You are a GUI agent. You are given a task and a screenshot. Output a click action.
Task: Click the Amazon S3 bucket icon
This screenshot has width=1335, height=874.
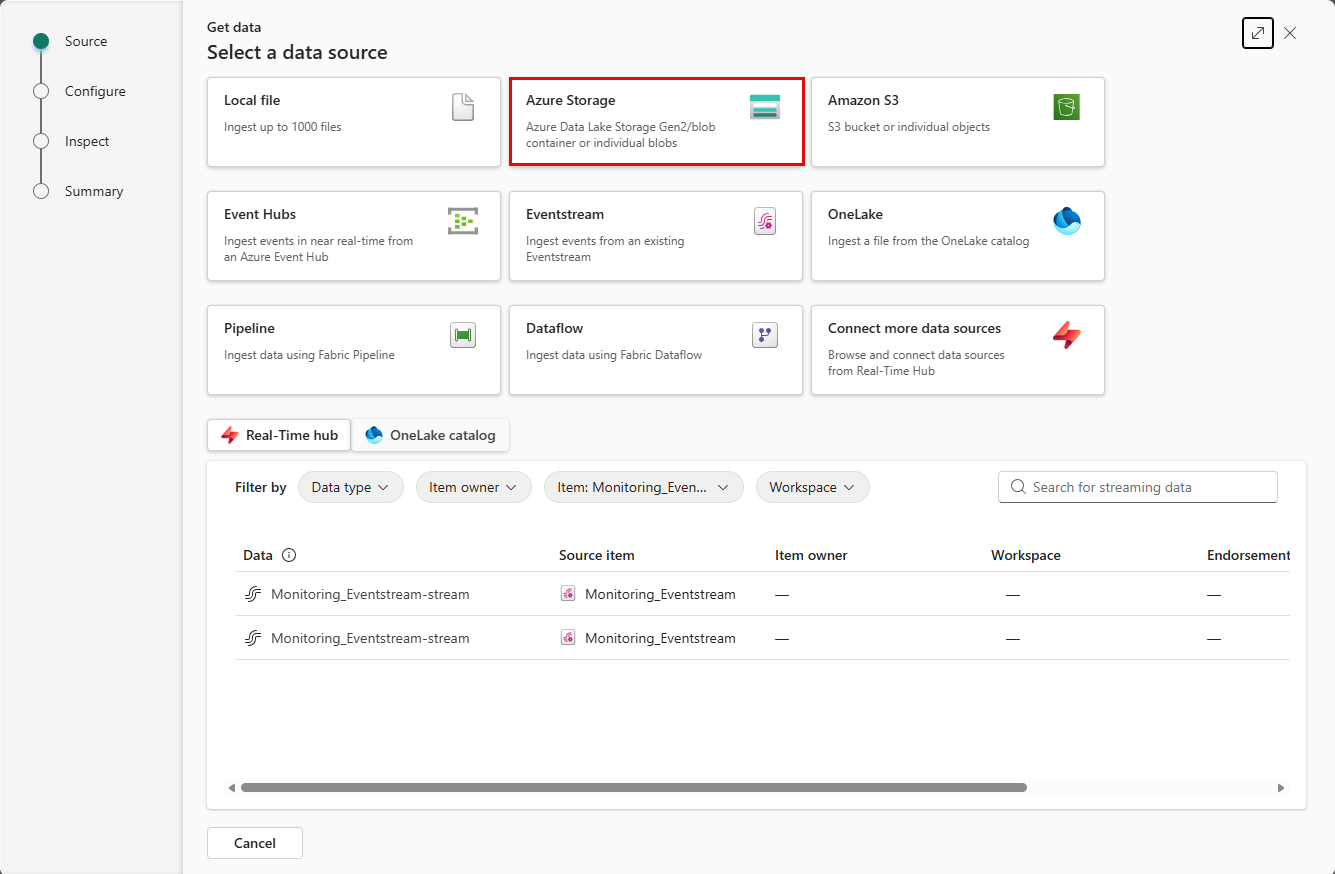coord(1066,104)
